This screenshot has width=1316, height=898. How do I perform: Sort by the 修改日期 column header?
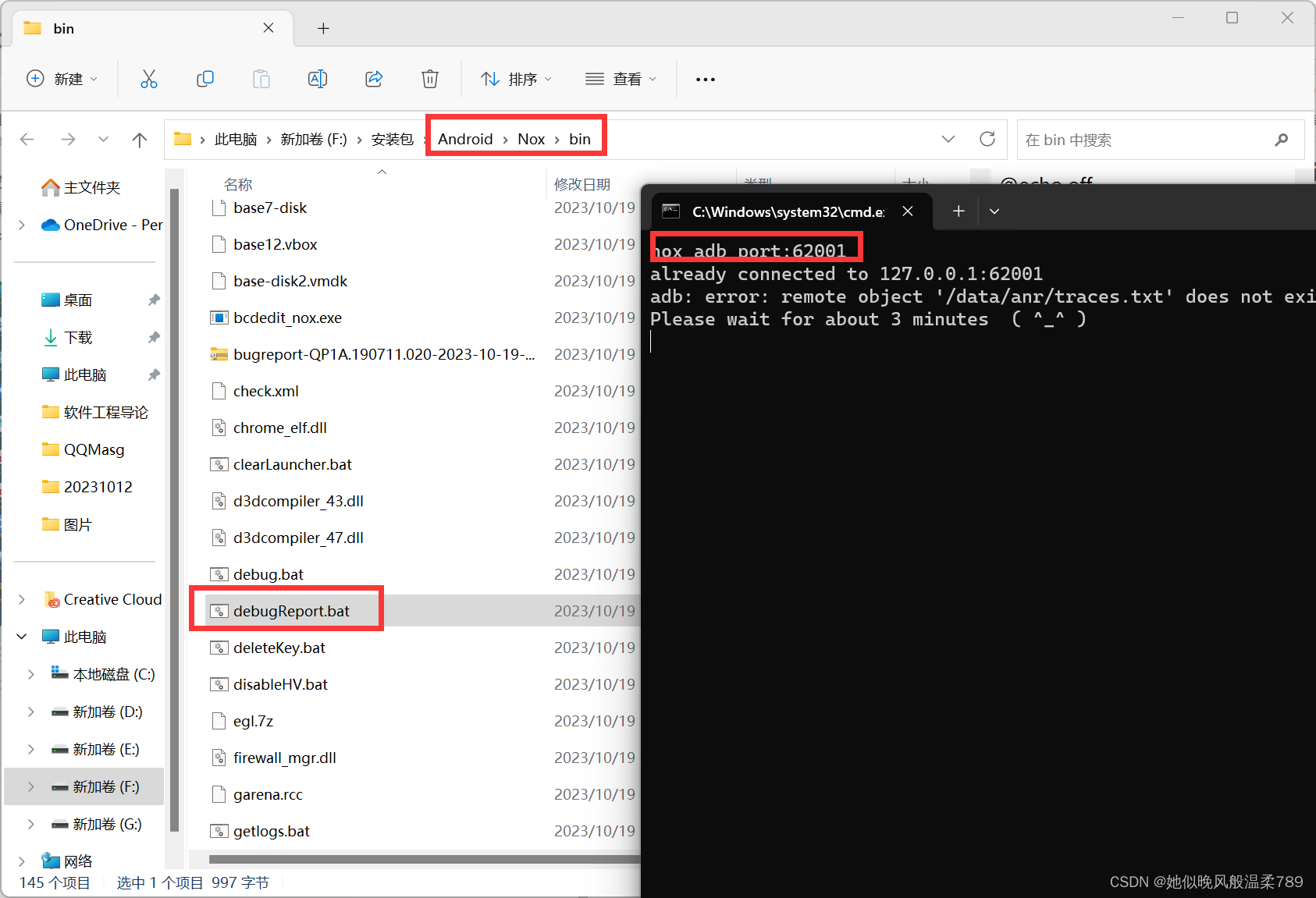pos(582,184)
